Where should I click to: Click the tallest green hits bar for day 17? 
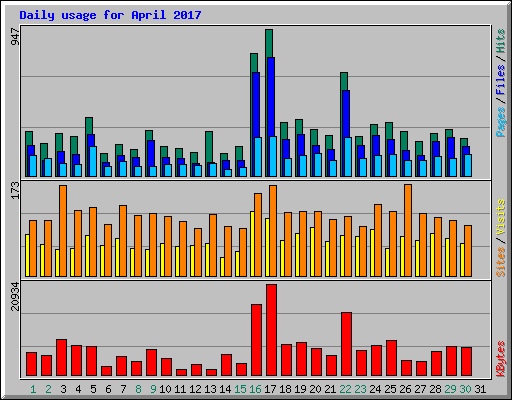(269, 43)
